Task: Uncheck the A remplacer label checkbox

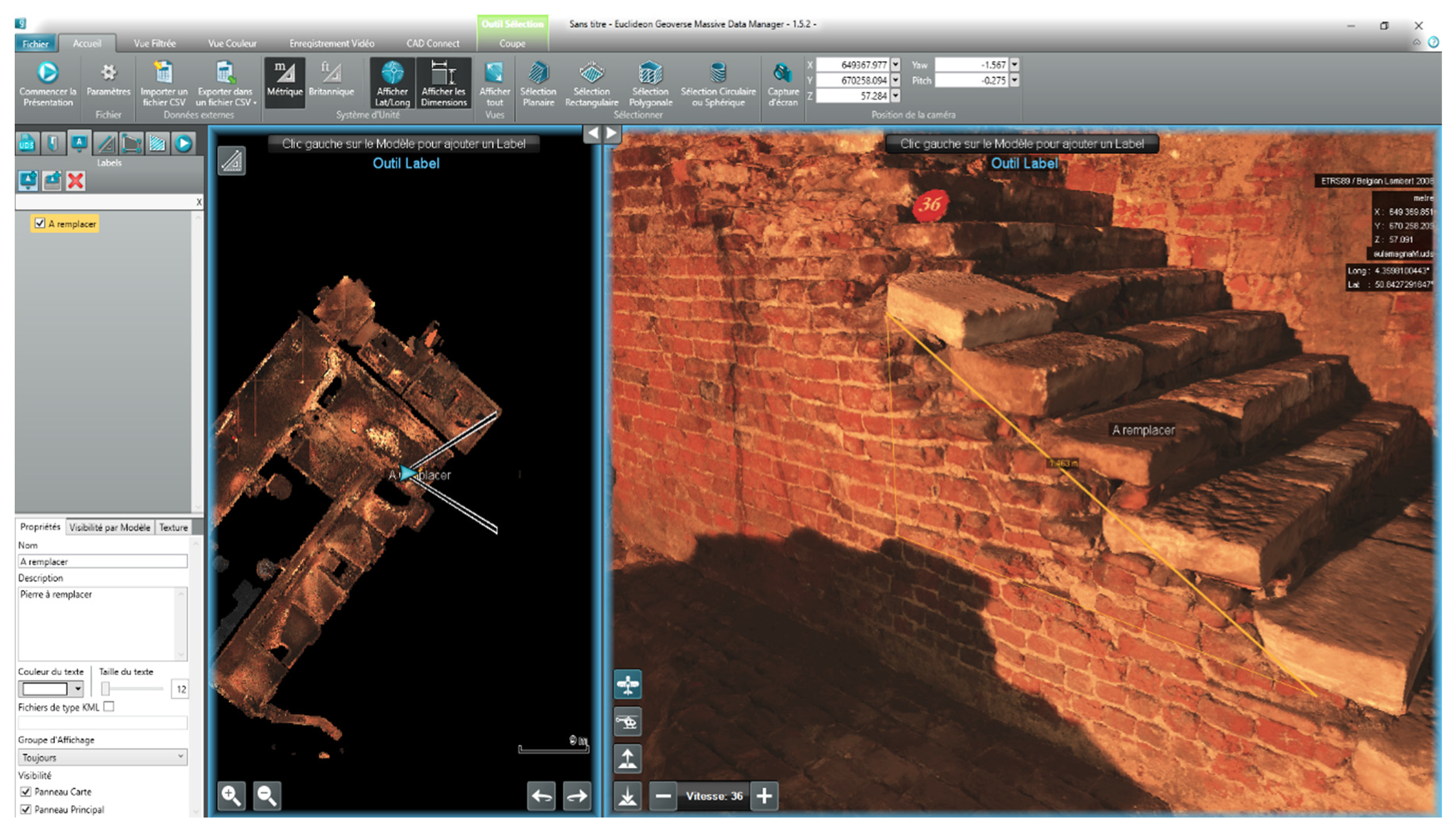Action: point(39,224)
